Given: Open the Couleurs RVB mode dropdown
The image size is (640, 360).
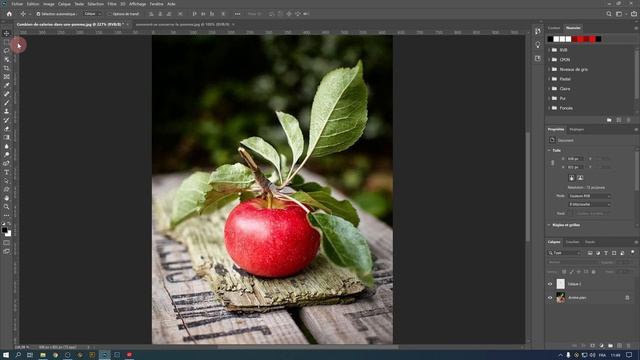Looking at the screenshot, I should tap(590, 196).
